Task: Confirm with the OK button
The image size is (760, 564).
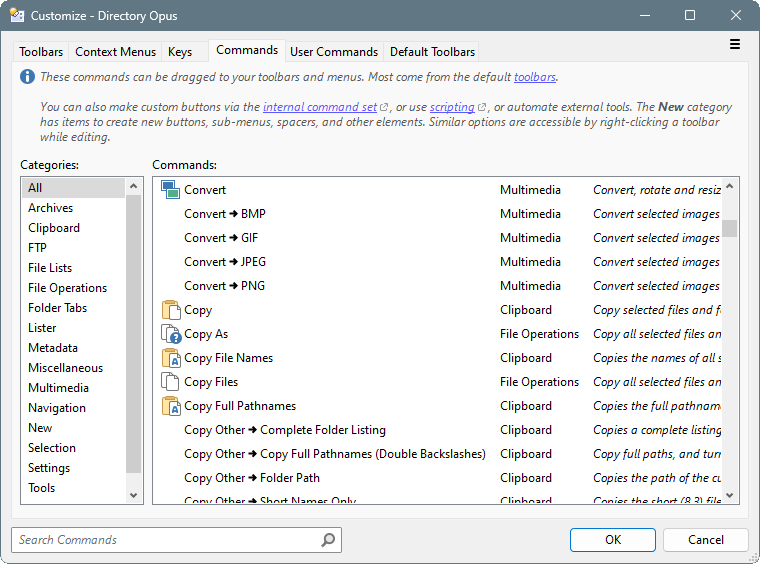Action: click(x=613, y=540)
